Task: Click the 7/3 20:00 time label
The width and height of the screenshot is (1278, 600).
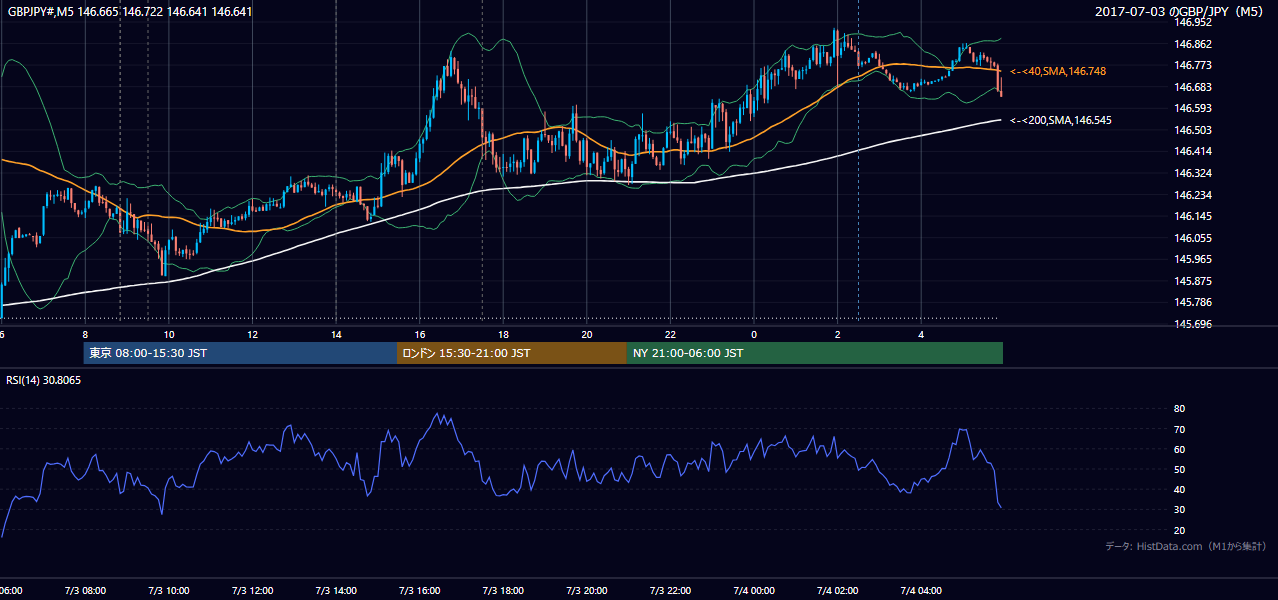Action: [587, 591]
